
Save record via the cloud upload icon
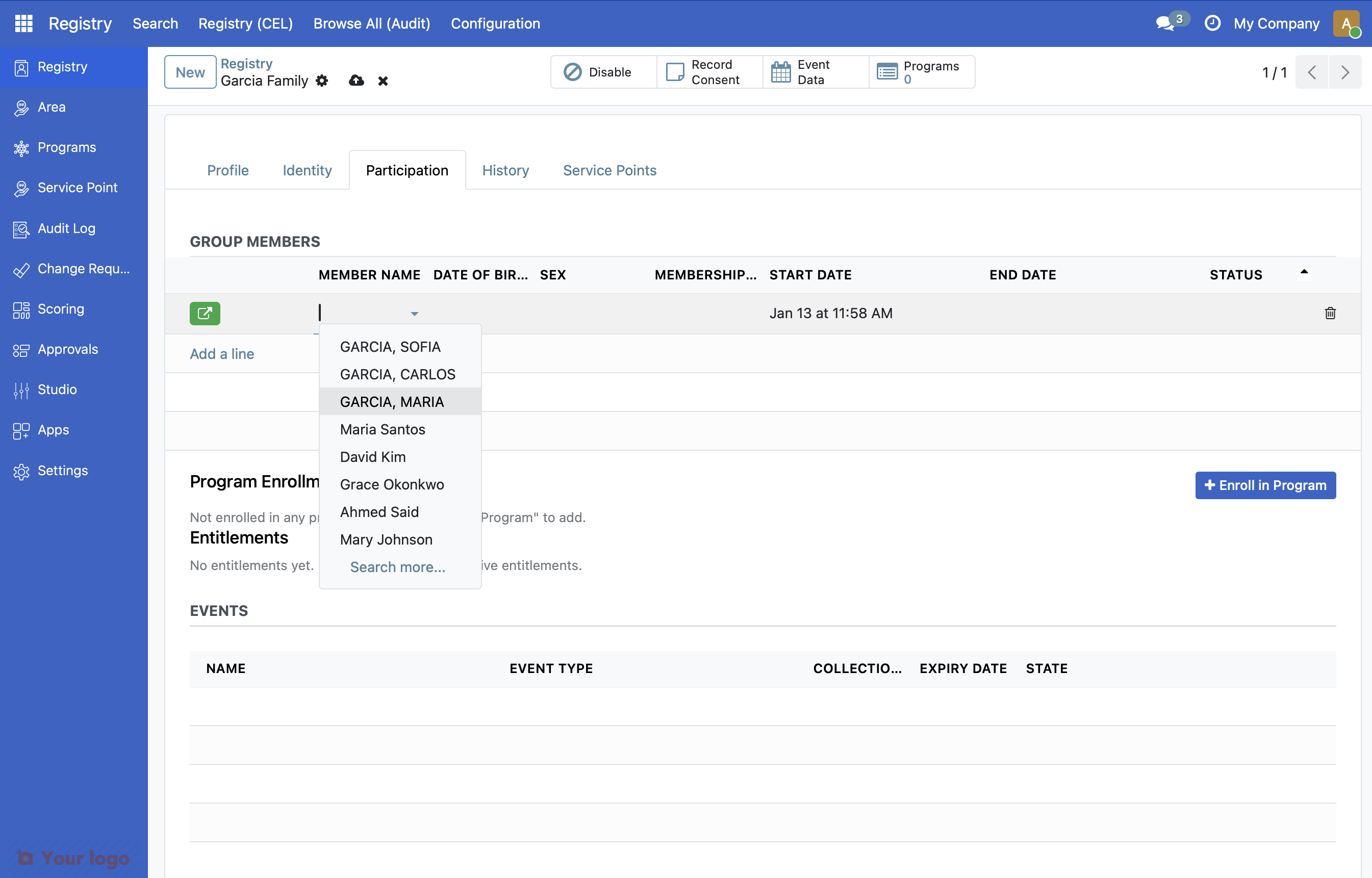(x=356, y=81)
